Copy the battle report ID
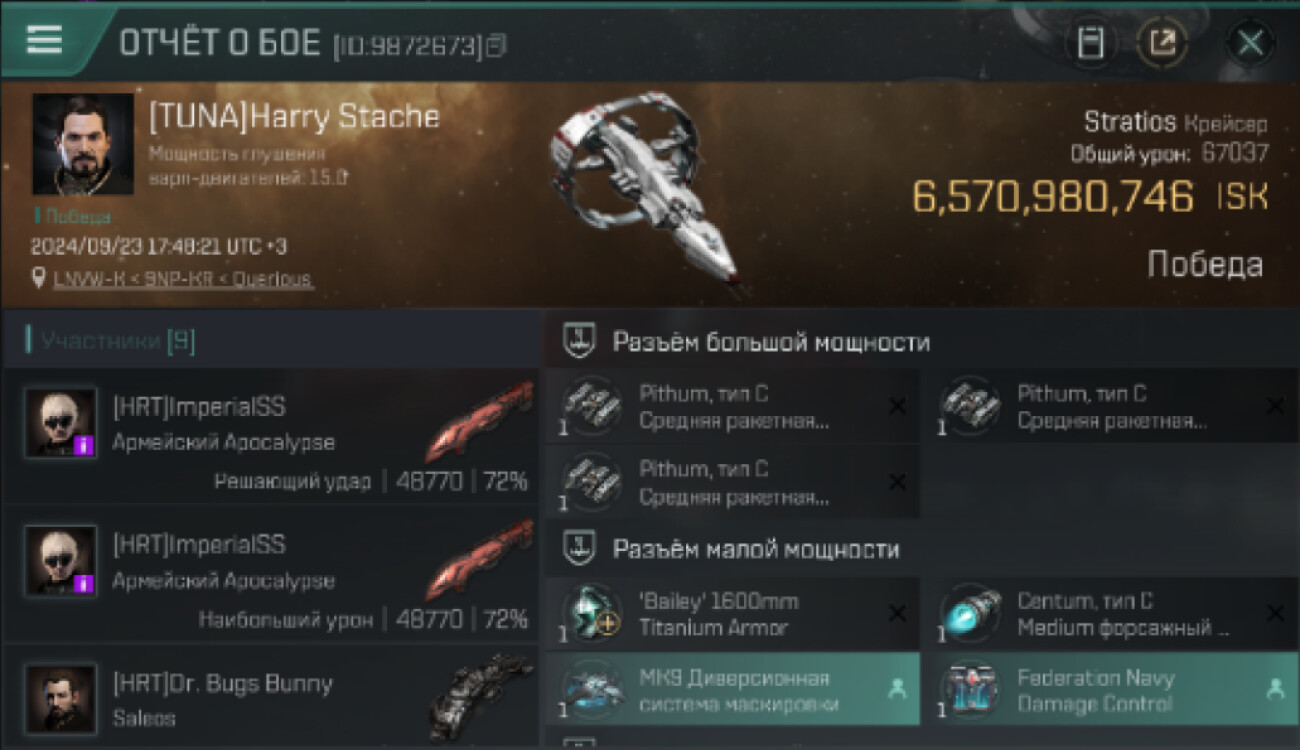1300x750 pixels. (496, 45)
